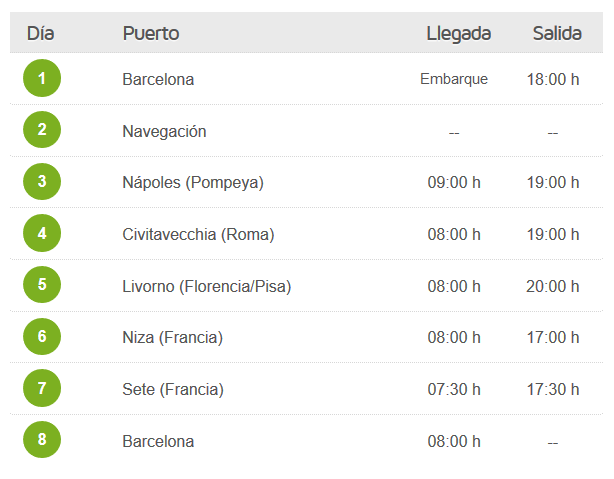Select the green day 4 badge

click(42, 233)
